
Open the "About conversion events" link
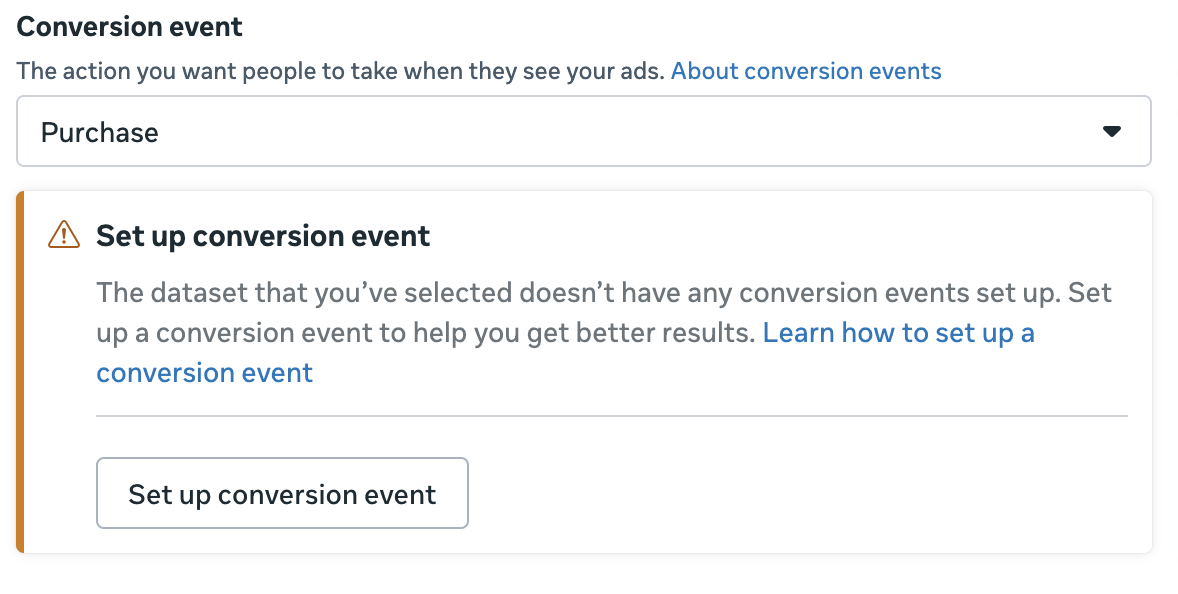pyautogui.click(x=806, y=71)
